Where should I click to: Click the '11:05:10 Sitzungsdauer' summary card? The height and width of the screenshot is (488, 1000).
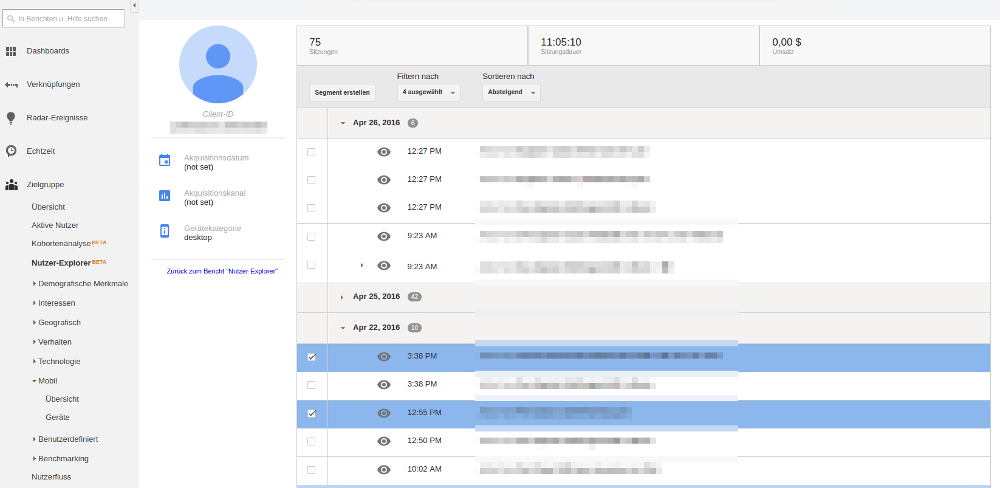tap(643, 45)
